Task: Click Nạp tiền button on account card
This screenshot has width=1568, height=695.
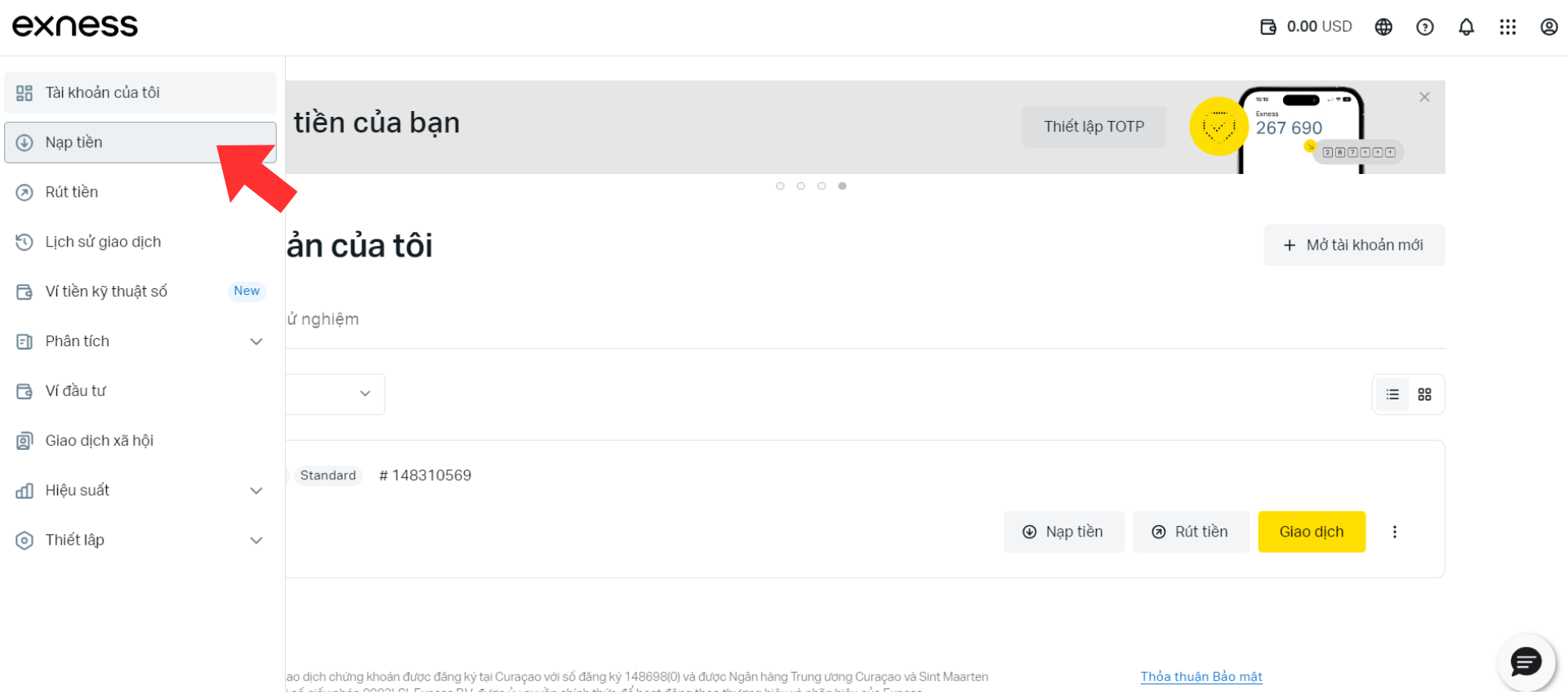Action: tap(1063, 532)
